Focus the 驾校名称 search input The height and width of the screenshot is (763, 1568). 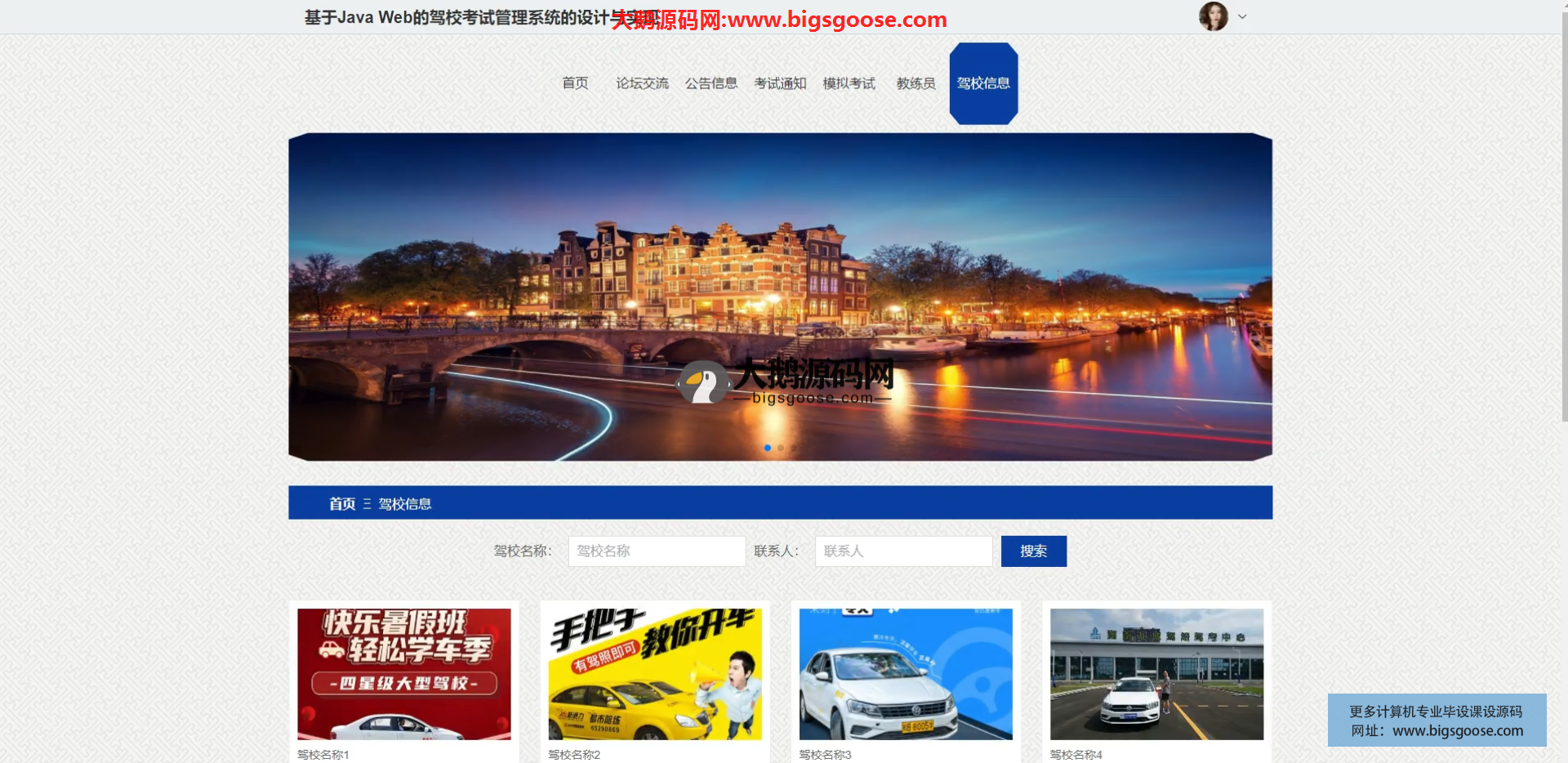pyautogui.click(x=657, y=551)
